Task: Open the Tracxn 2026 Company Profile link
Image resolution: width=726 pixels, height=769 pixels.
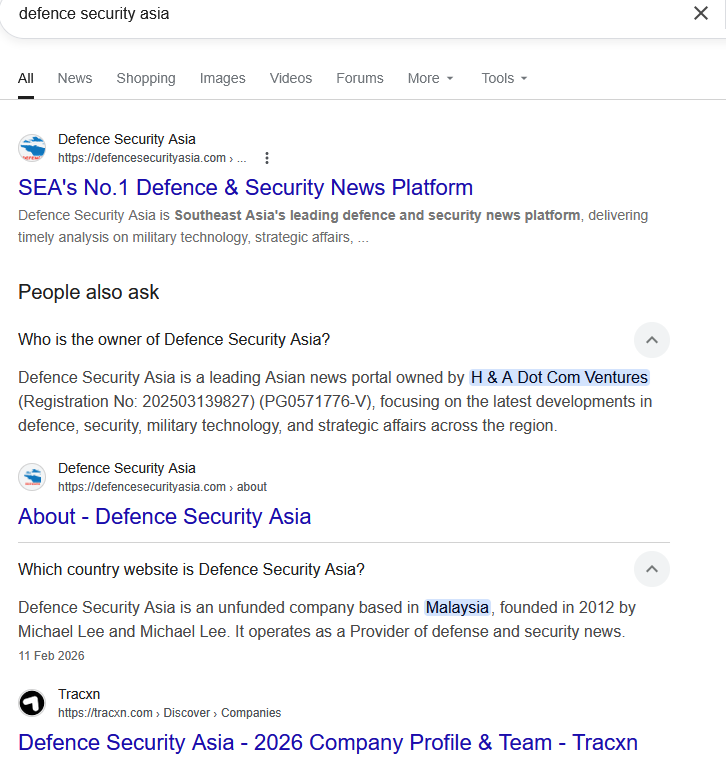Action: tap(328, 743)
